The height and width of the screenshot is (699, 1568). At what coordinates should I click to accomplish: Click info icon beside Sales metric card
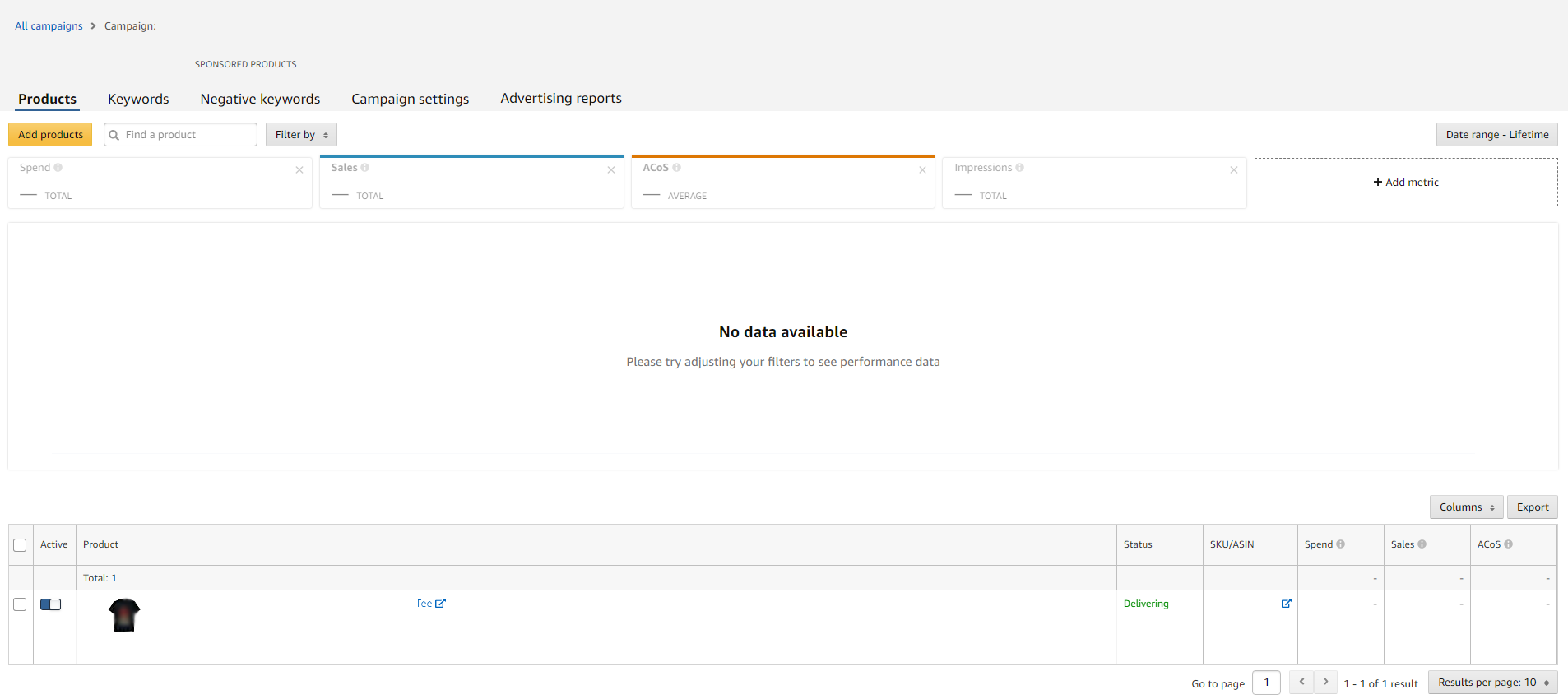(x=365, y=168)
